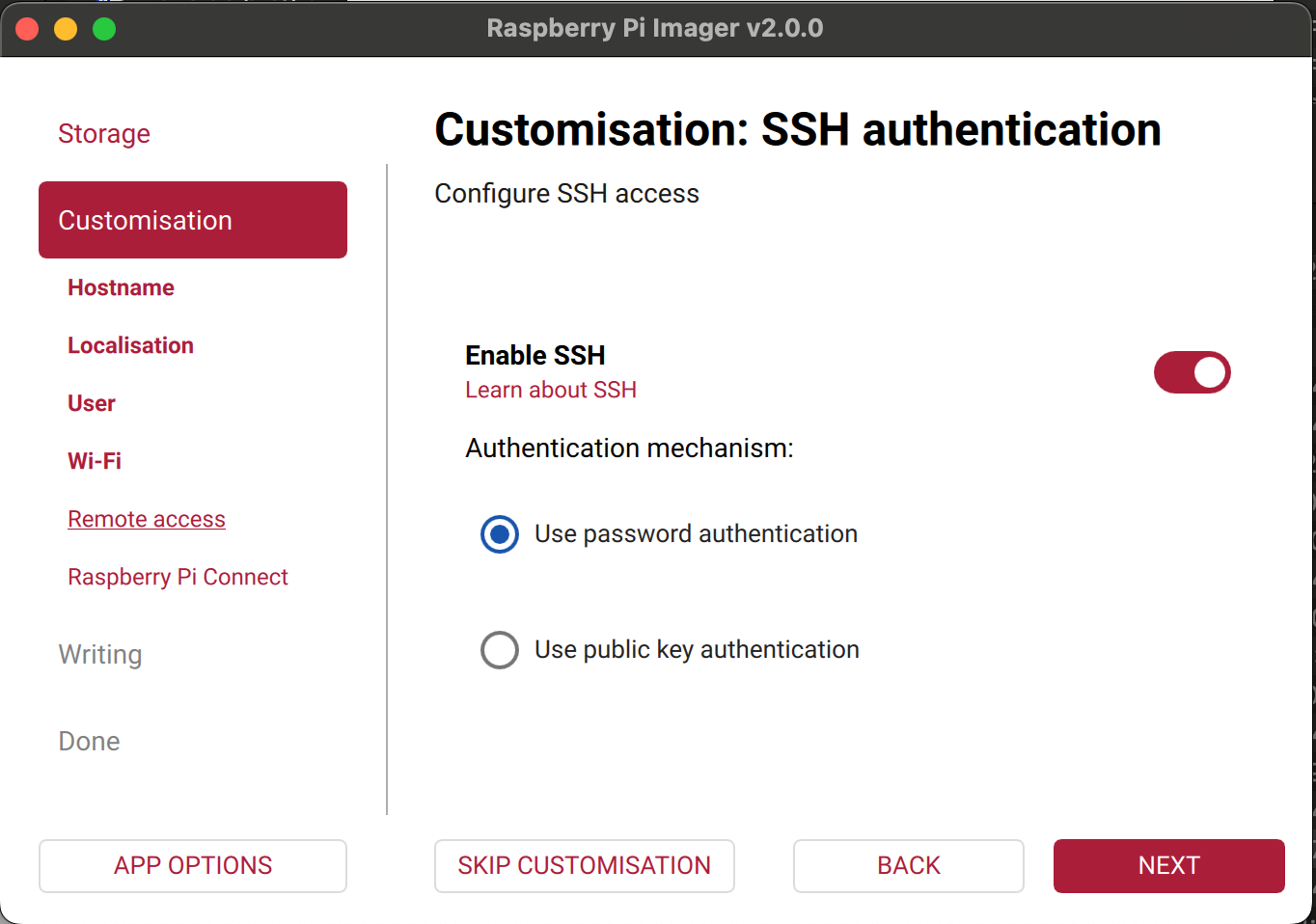The width and height of the screenshot is (1316, 924).
Task: Go to the Storage step in sidebar
Action: [x=104, y=133]
